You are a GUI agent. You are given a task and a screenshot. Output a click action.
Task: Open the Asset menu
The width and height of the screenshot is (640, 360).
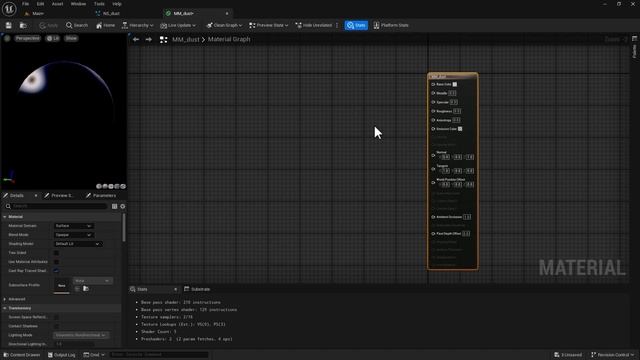point(58,4)
